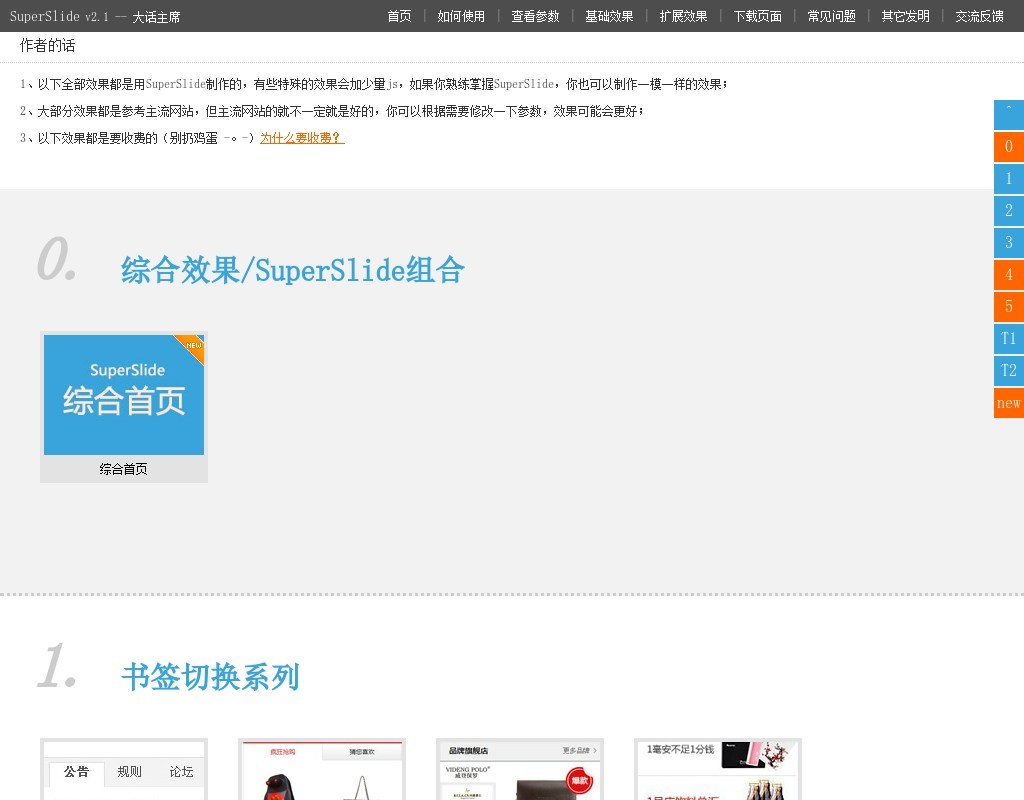The width and height of the screenshot is (1024, 800).
Task: Jump to section 0 via side button
Action: pyautogui.click(x=1009, y=147)
